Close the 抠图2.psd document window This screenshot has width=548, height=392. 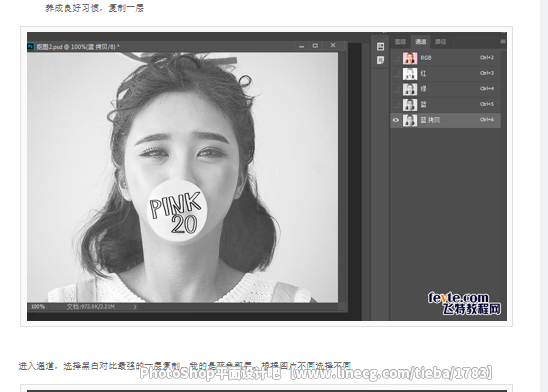tap(333, 45)
